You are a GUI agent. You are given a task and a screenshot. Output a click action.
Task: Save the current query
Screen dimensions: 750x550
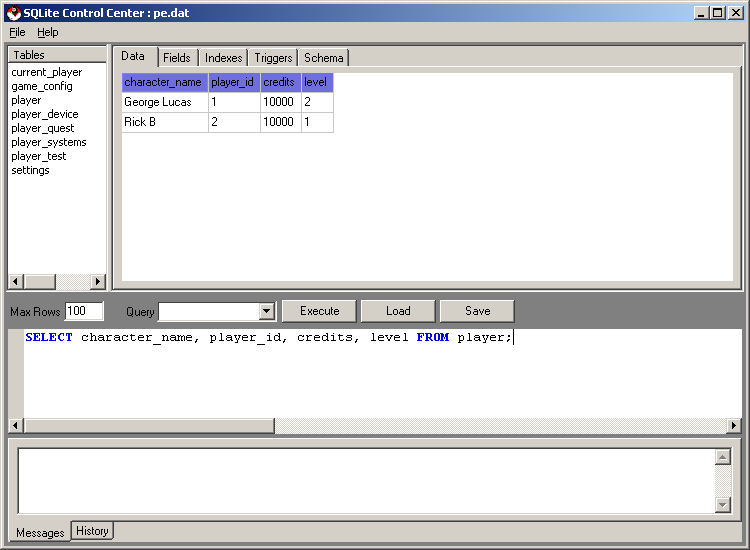(477, 311)
